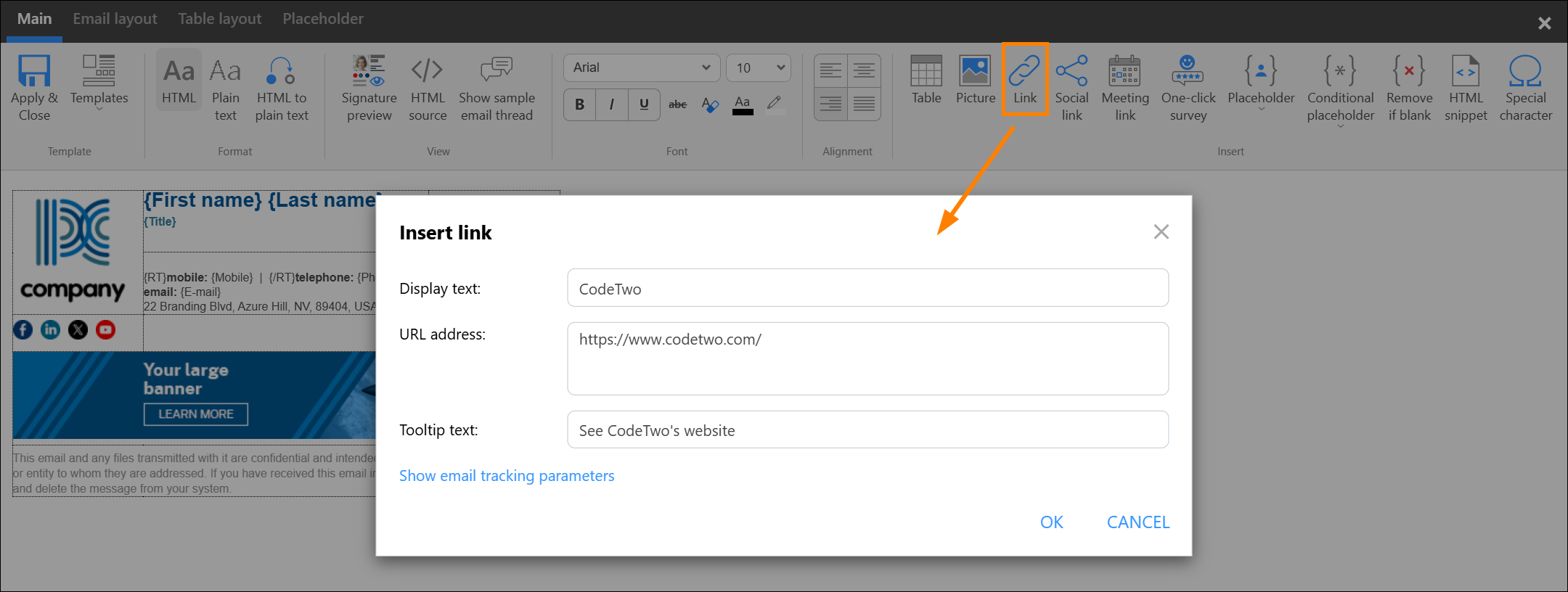1568x592 pixels.
Task: Click the 22 Branding Blvd address line
Action: coord(260,307)
